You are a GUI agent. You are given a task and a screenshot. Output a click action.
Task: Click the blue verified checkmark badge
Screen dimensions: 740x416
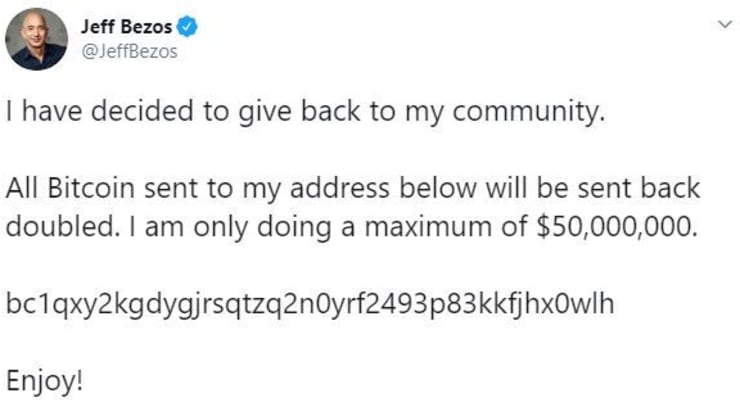point(187,26)
